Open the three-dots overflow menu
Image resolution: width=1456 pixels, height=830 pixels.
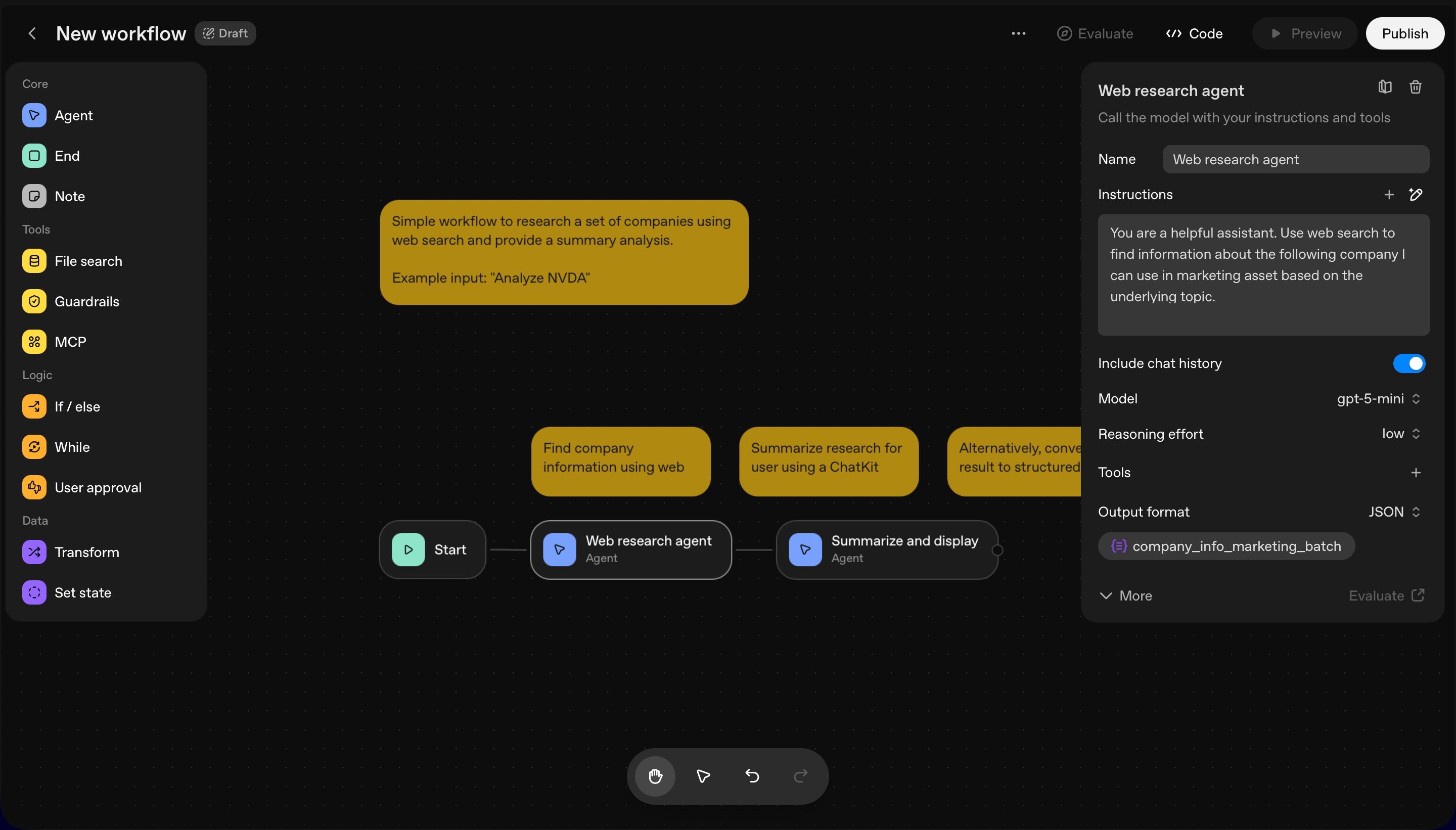tap(1018, 34)
